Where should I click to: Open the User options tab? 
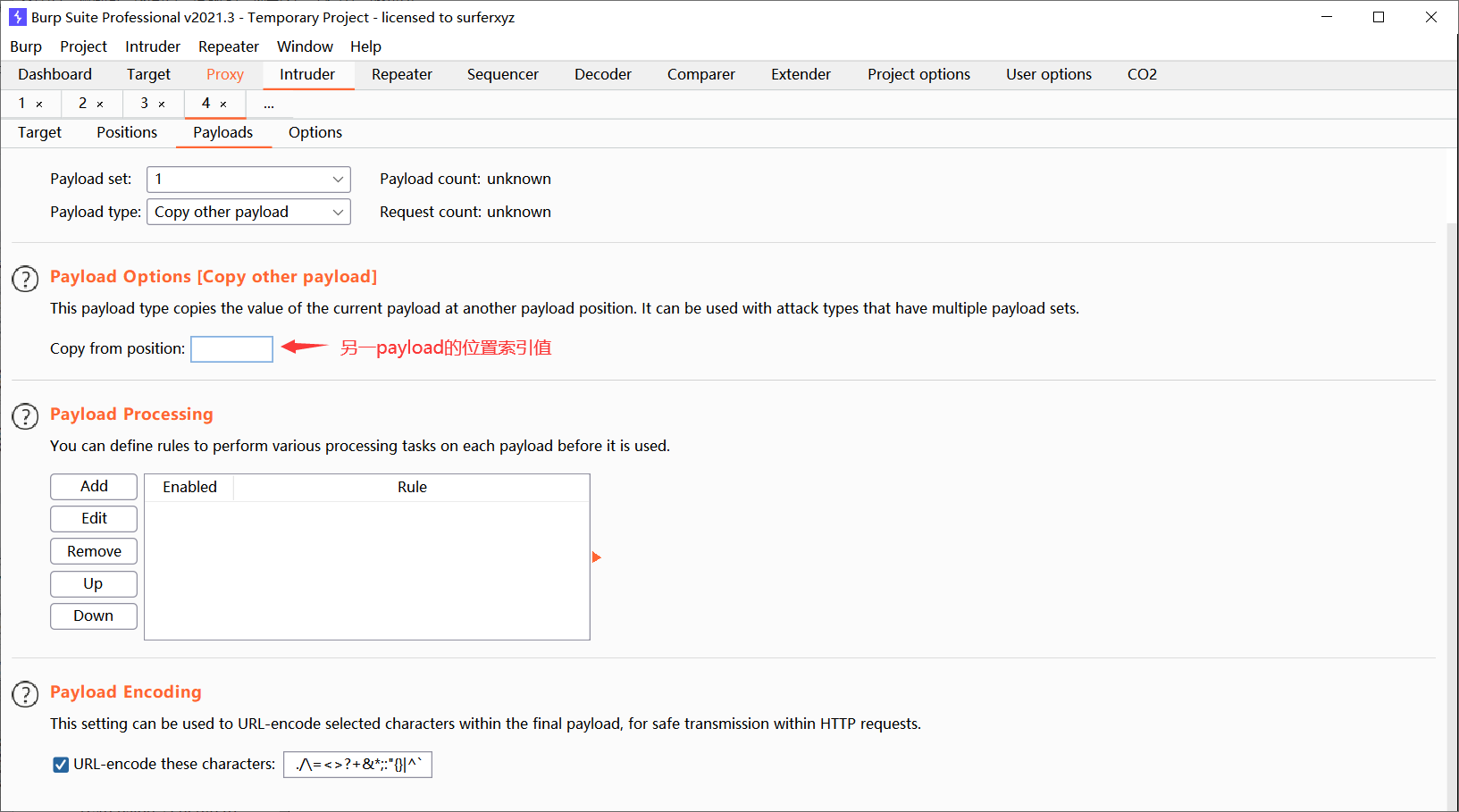point(1049,75)
